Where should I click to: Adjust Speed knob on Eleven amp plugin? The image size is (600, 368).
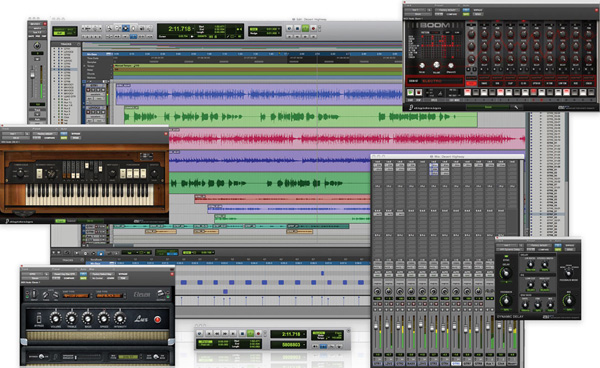[104, 318]
